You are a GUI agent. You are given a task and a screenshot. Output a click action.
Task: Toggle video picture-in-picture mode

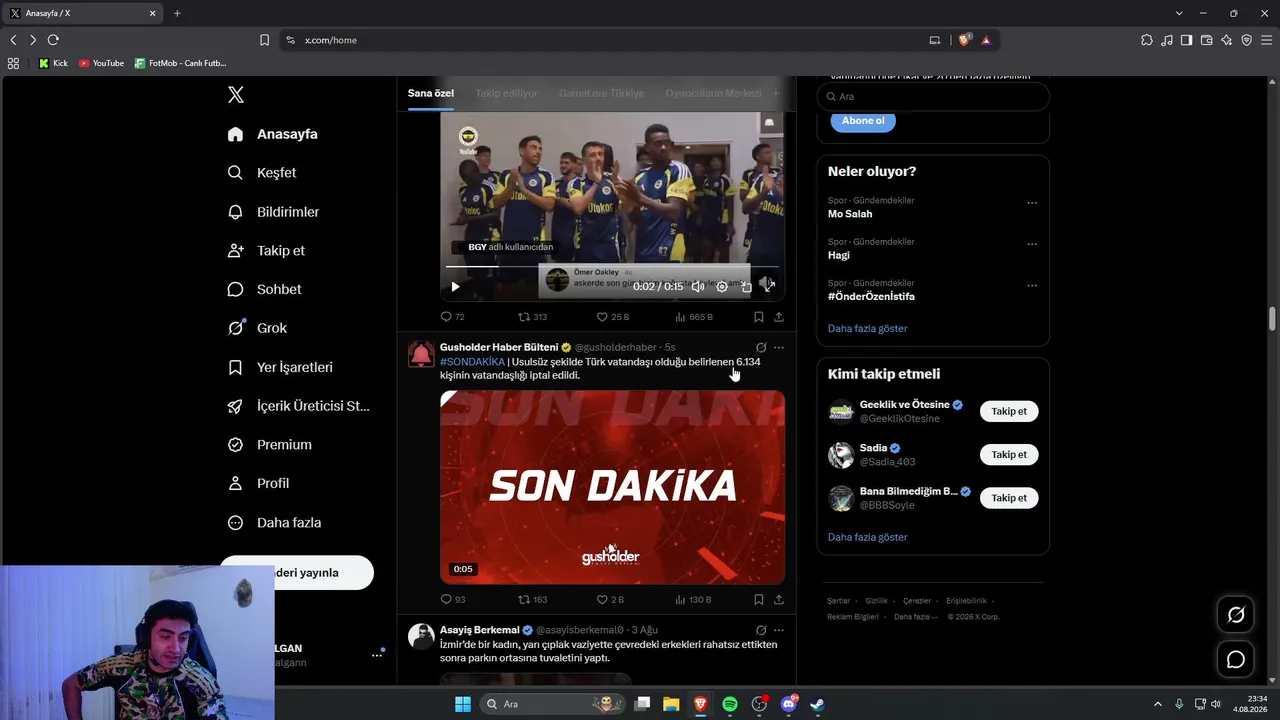746,287
